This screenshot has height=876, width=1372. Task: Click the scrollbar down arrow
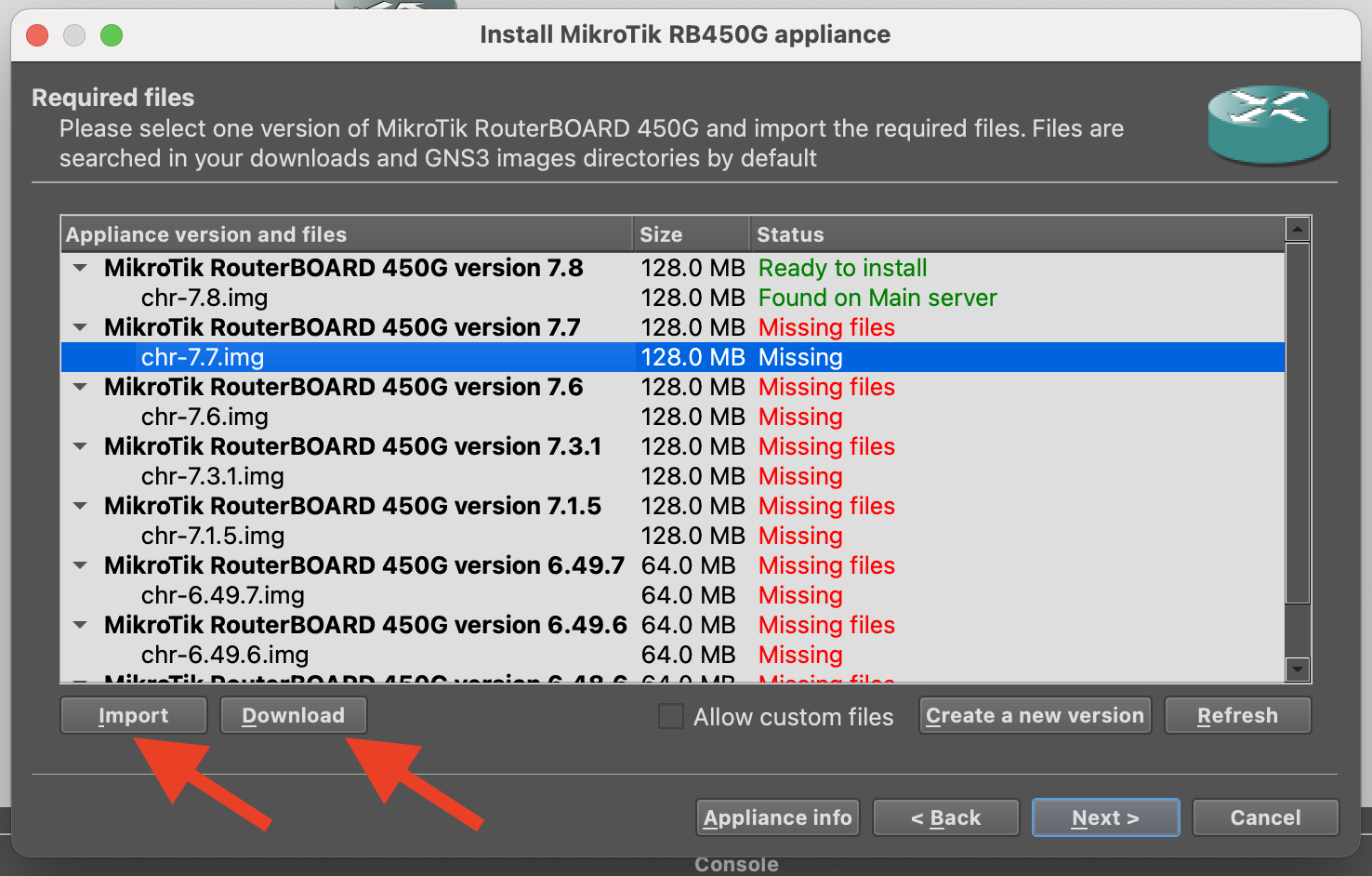1297,669
